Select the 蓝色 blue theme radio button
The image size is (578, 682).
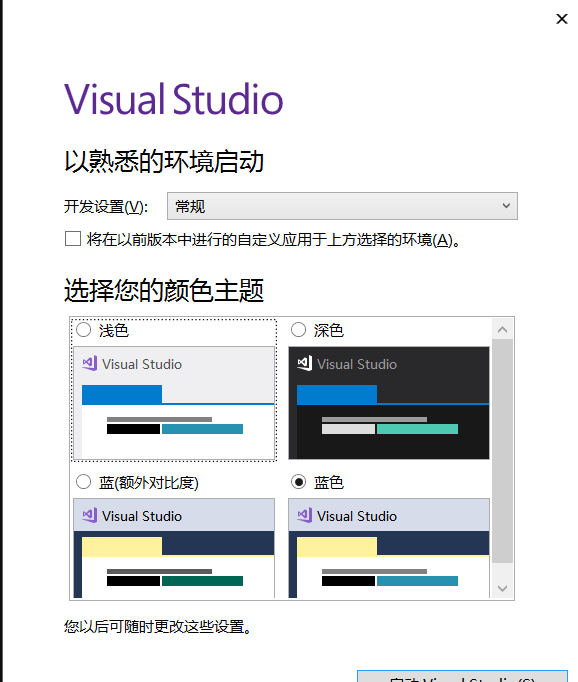[x=298, y=481]
